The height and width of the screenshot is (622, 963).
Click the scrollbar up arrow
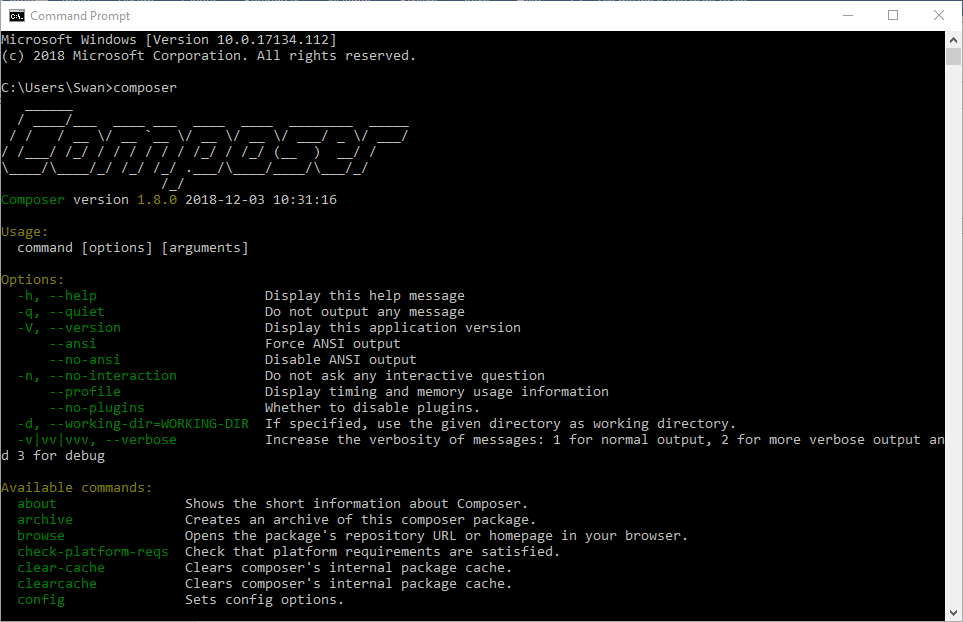pyautogui.click(x=954, y=39)
